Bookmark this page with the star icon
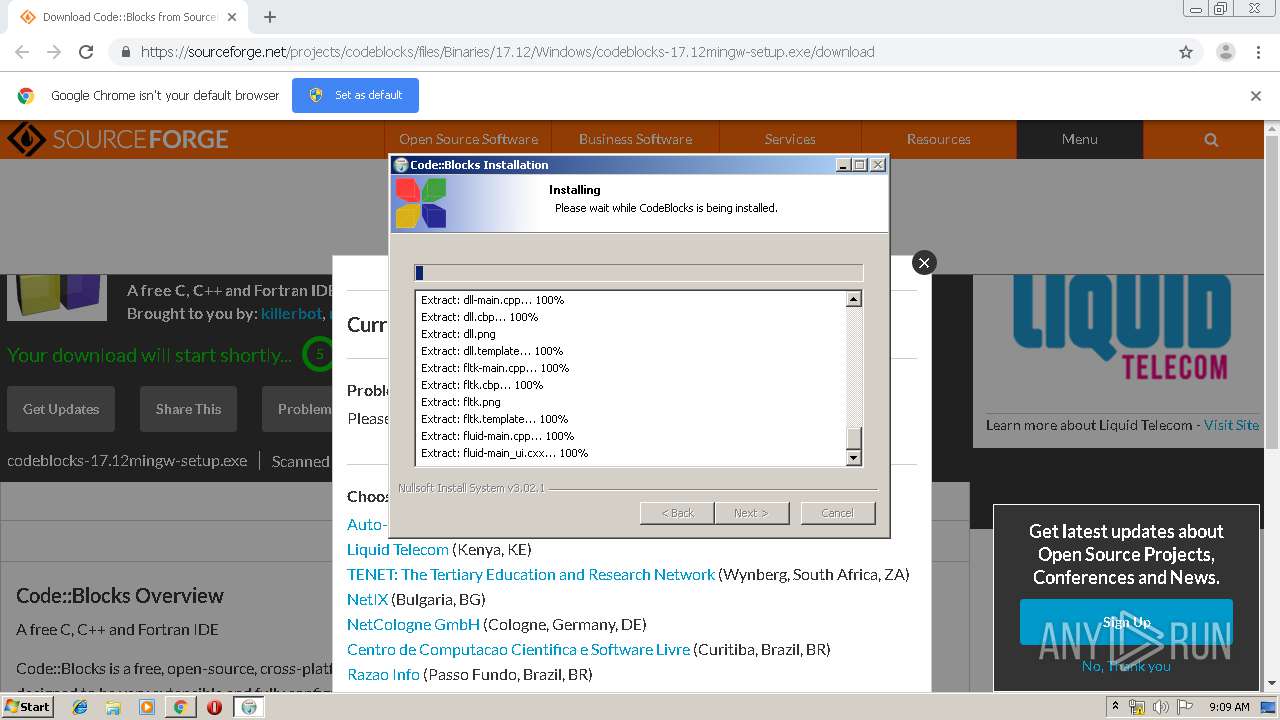Screen dimensions: 1280x720 pyautogui.click(x=1186, y=52)
